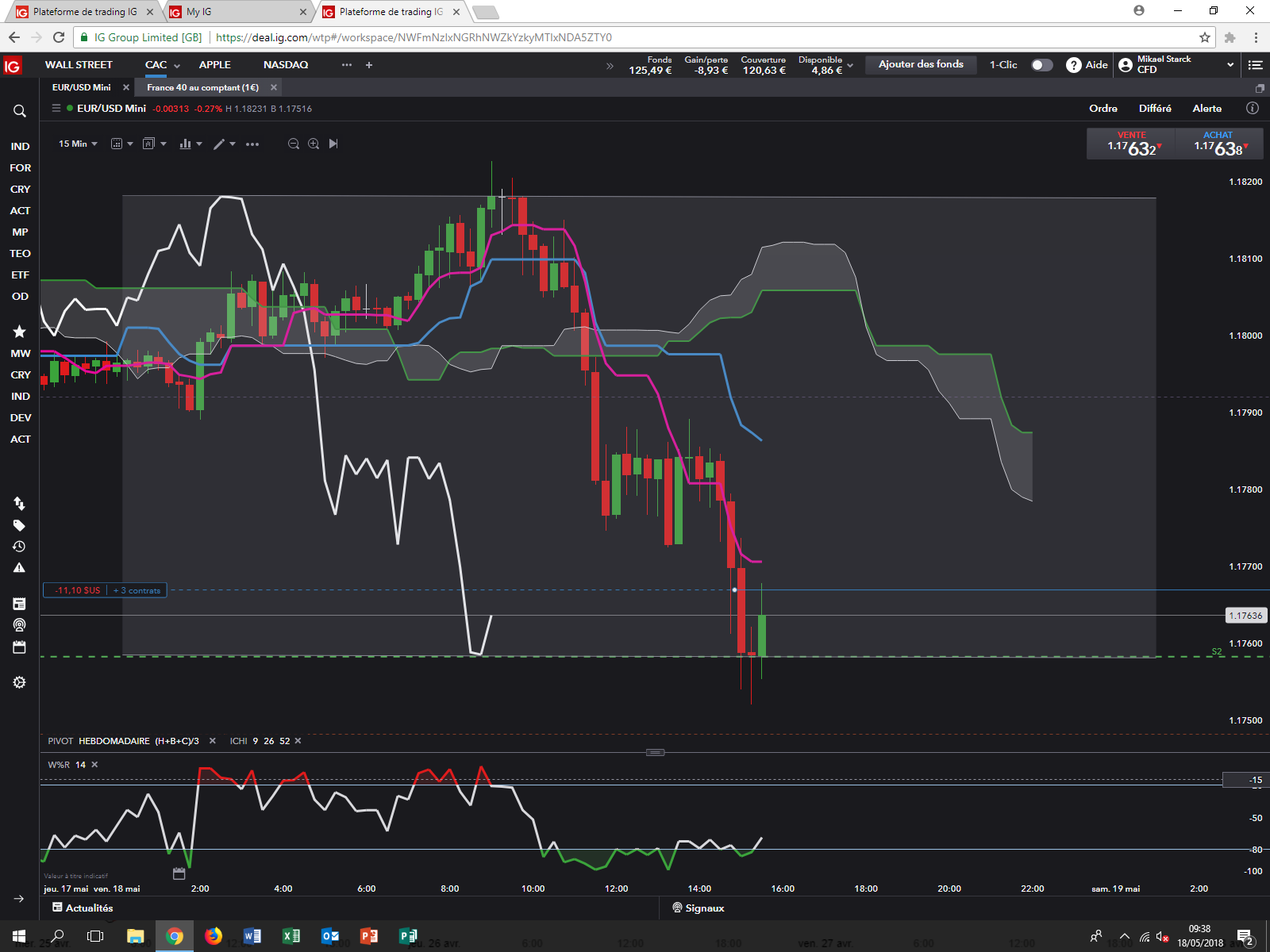Close the France 40 au comptant tab
The width and height of the screenshot is (1270, 952).
point(274,87)
